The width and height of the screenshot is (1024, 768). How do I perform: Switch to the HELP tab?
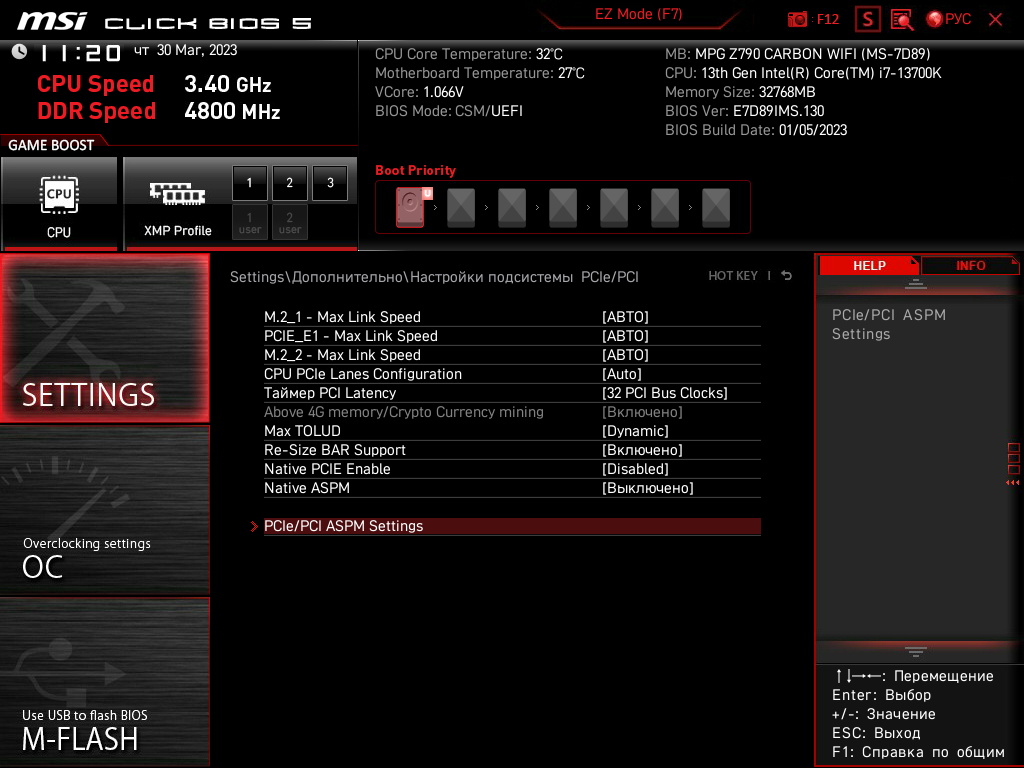click(x=869, y=265)
